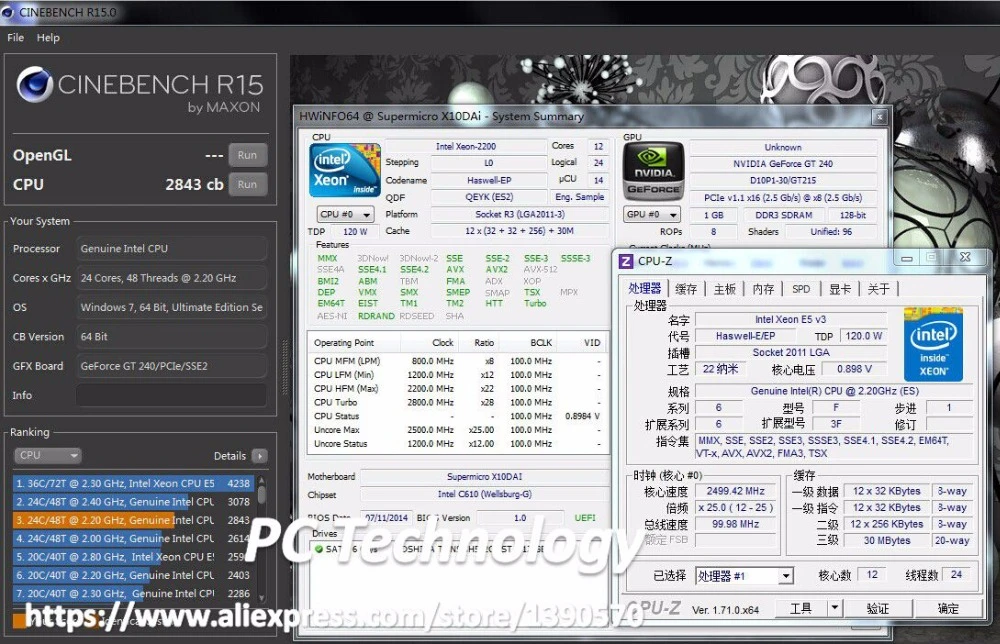1000x644 pixels.
Task: Select ranking row 20C/40T @ 2.20 GHz 2403
Action: (133, 575)
